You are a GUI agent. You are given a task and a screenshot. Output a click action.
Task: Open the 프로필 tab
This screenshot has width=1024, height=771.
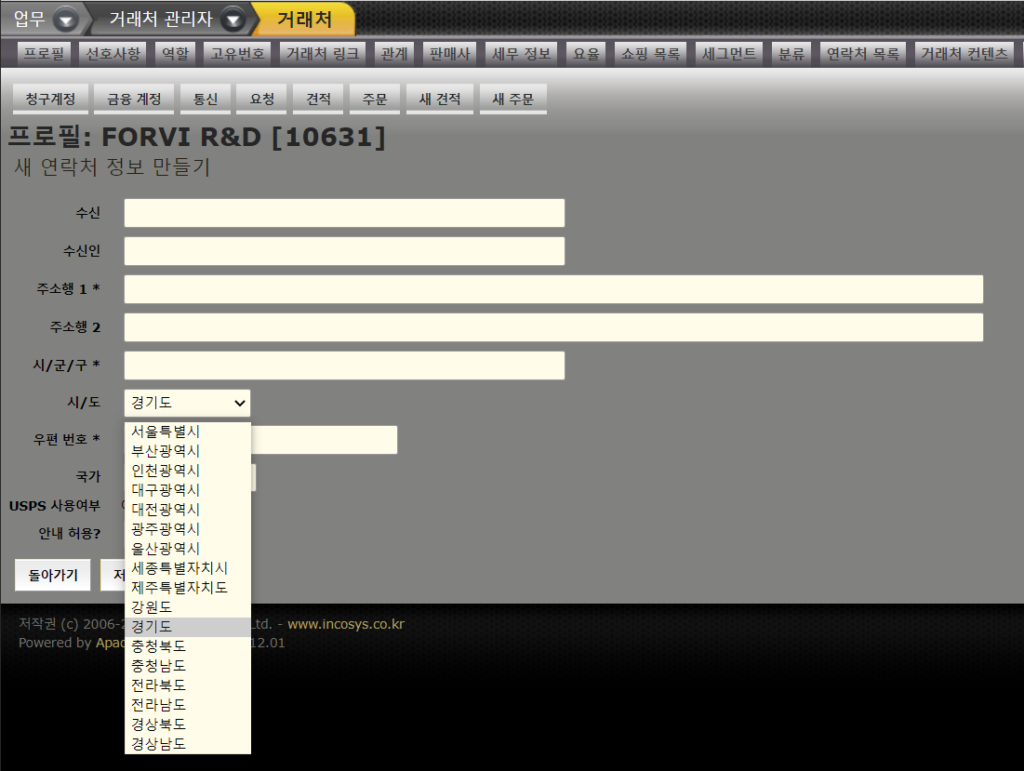coord(44,54)
